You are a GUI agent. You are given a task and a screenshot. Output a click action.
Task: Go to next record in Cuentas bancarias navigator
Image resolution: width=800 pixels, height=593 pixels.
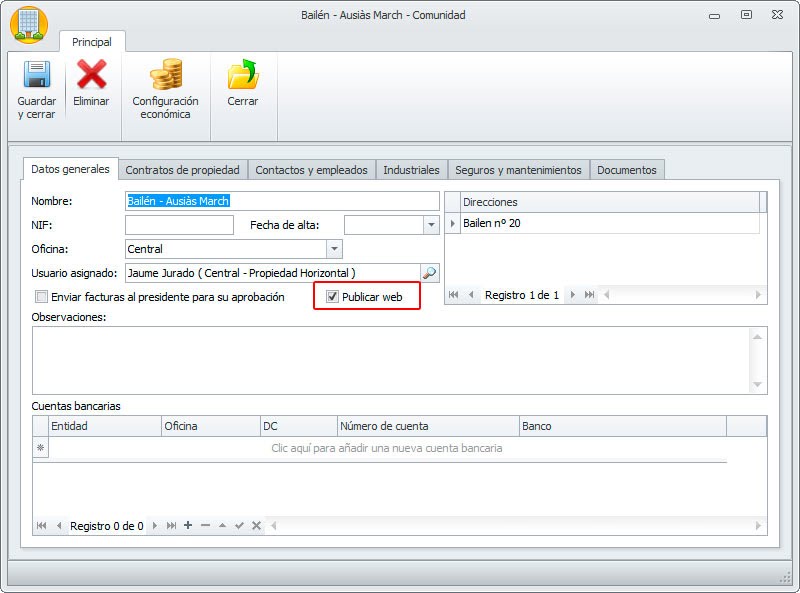pyautogui.click(x=155, y=526)
